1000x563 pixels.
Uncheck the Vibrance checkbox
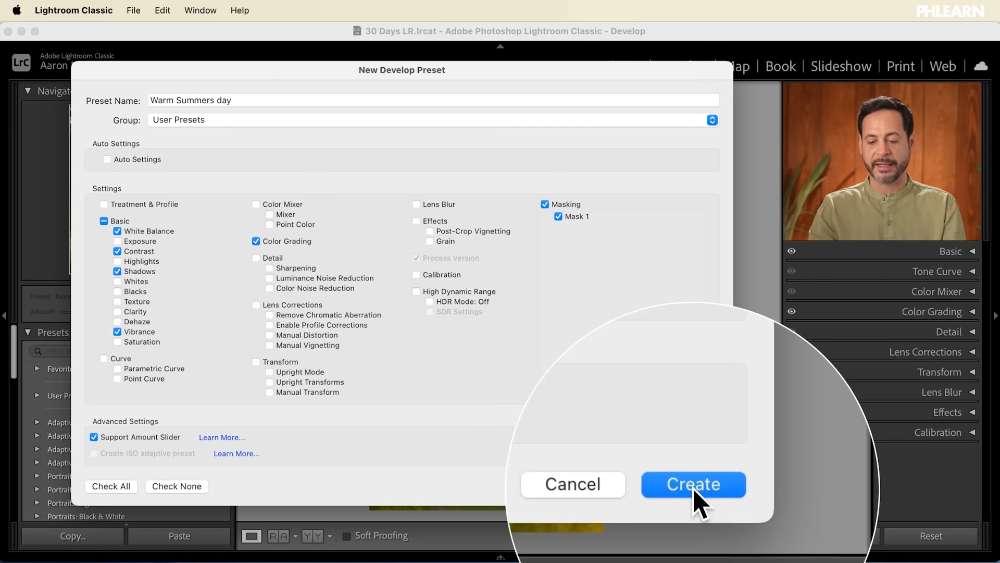117,332
